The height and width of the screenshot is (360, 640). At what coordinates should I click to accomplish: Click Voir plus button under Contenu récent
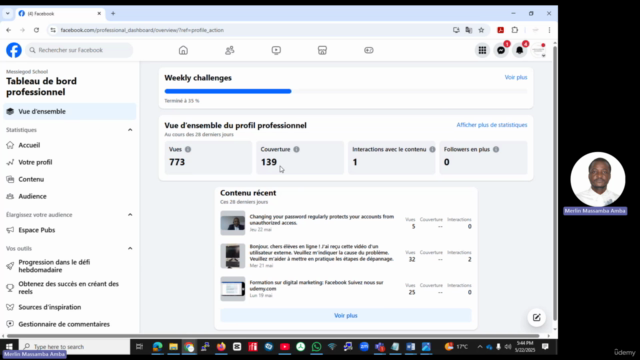click(x=346, y=316)
